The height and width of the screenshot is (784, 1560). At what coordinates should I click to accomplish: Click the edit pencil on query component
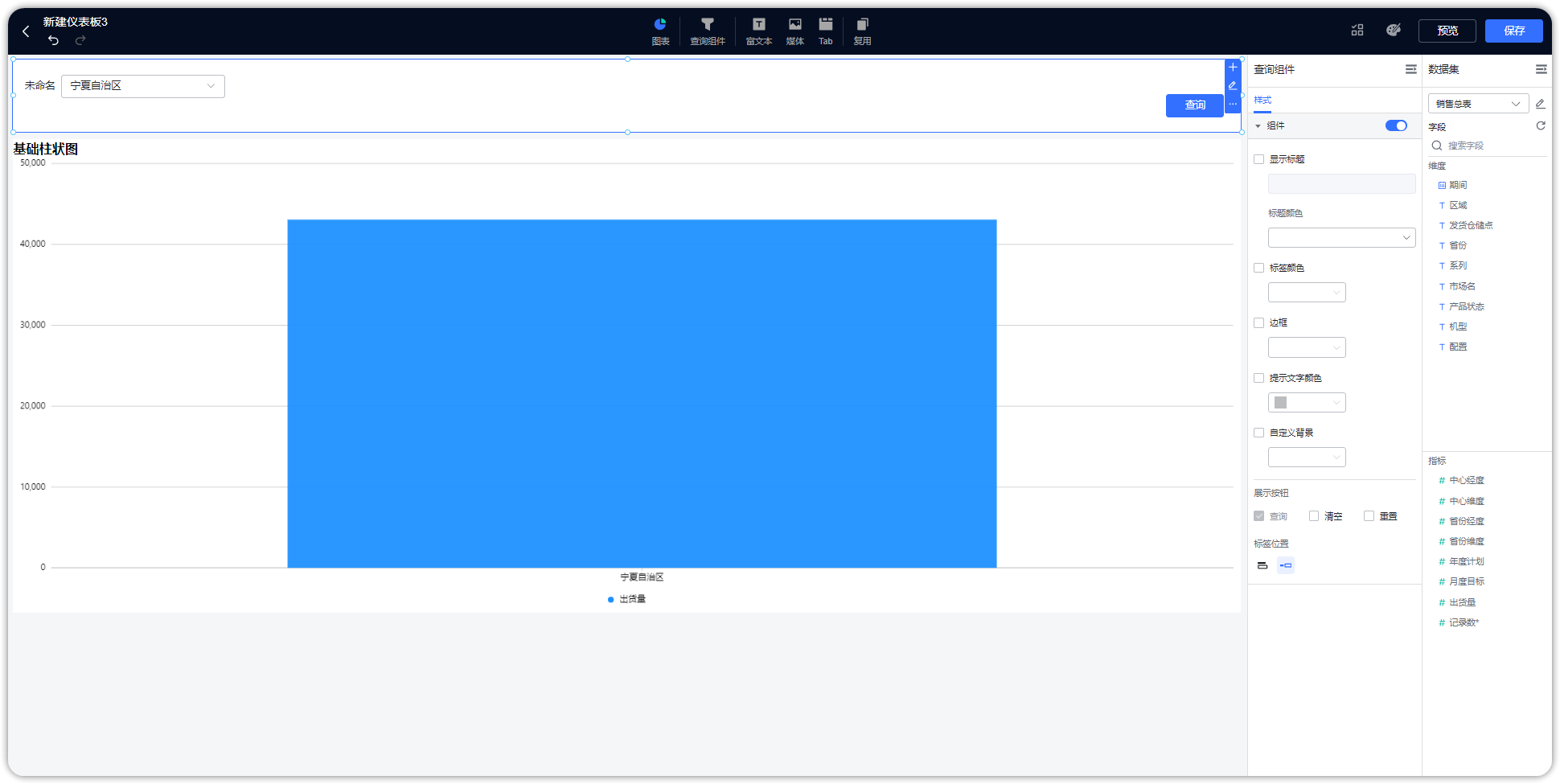coord(1233,85)
